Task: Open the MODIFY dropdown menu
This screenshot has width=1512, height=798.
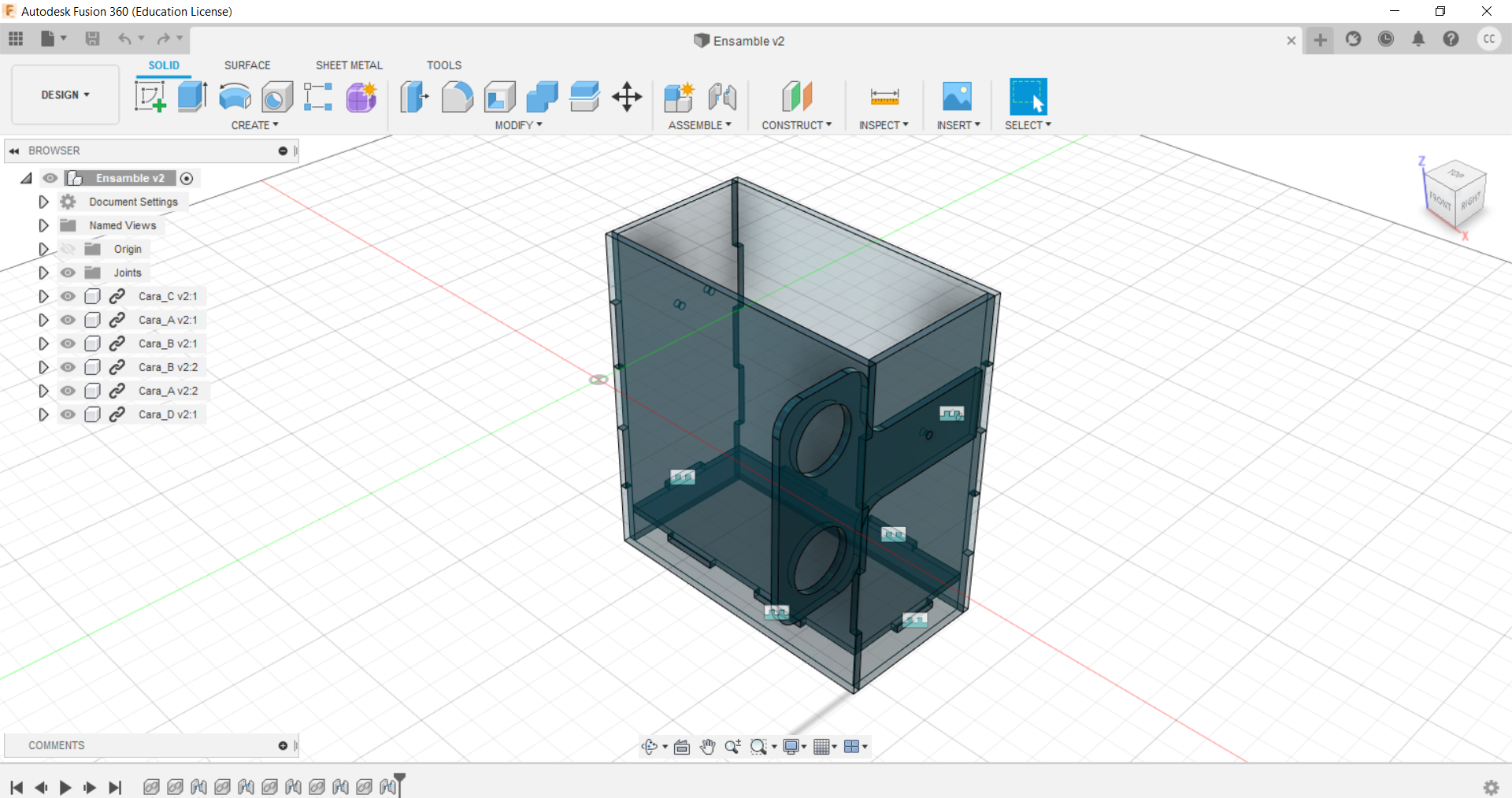Action: (518, 125)
